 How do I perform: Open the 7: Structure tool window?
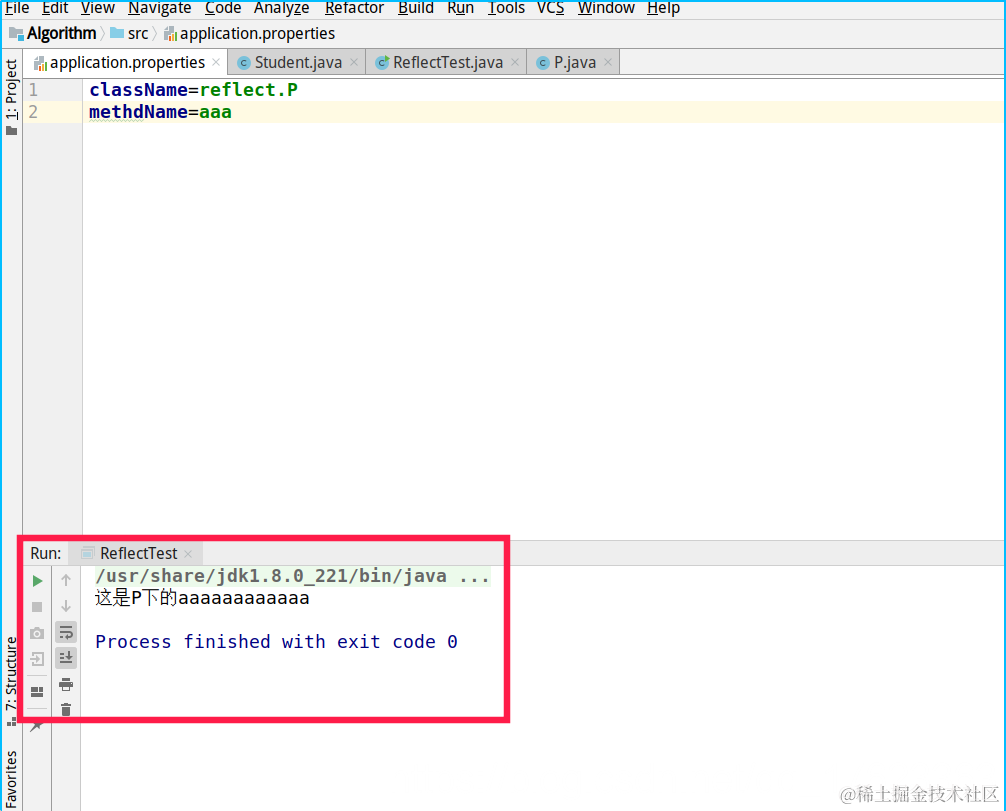[x=12, y=680]
